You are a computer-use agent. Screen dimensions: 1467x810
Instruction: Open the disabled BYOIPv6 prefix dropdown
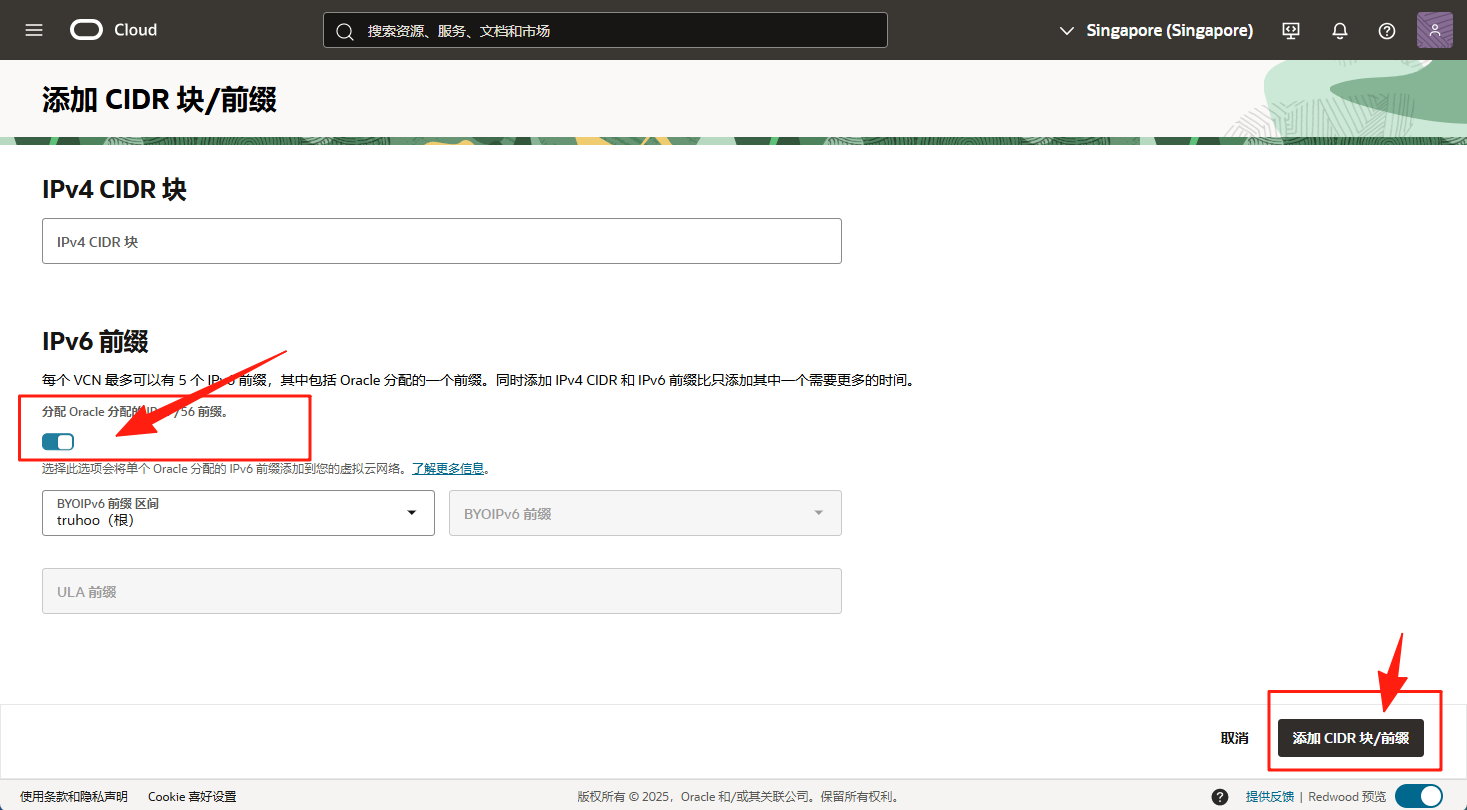coord(645,513)
